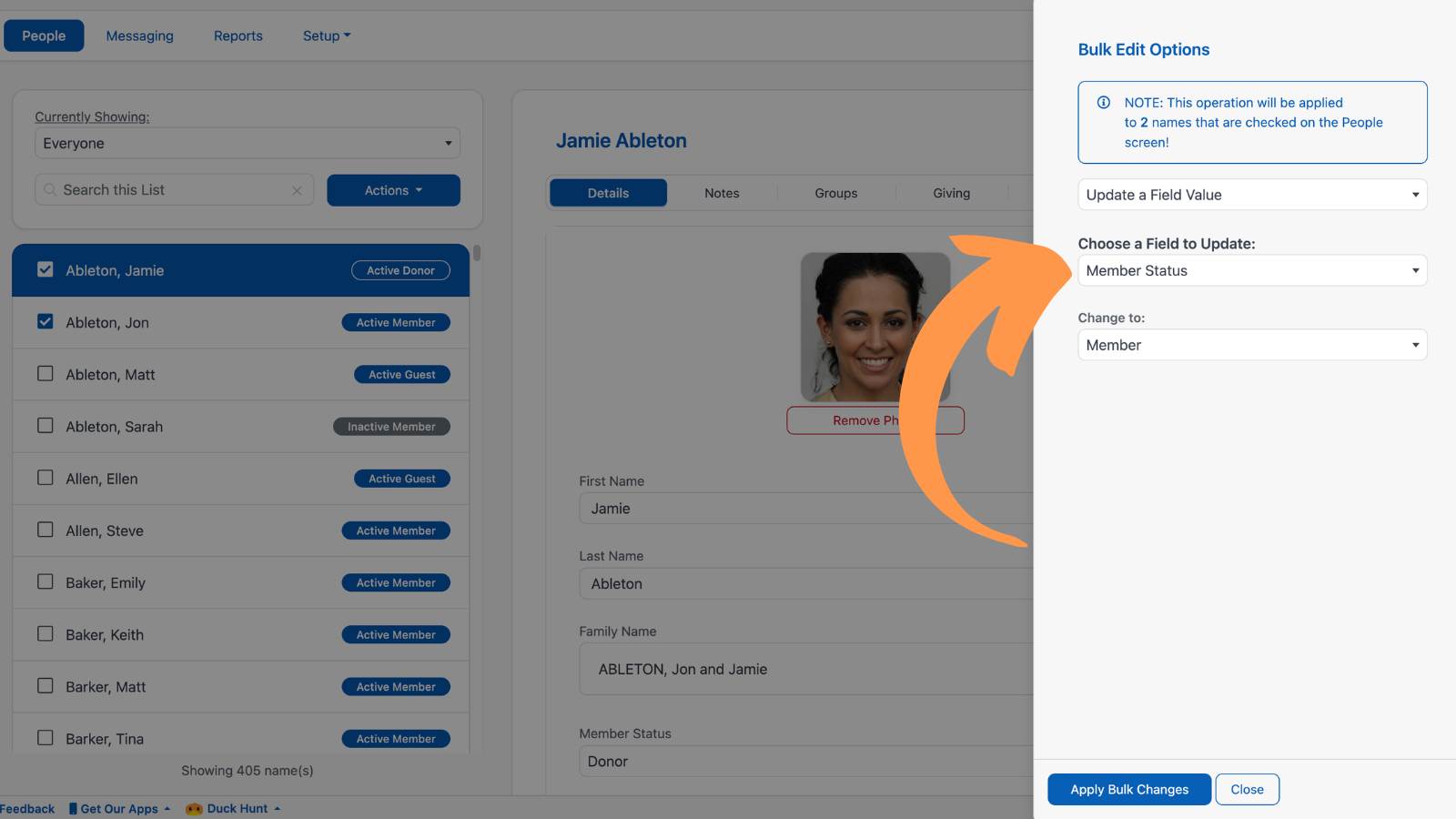Click the Search this List field
This screenshot has height=819, width=1456.
click(175, 190)
